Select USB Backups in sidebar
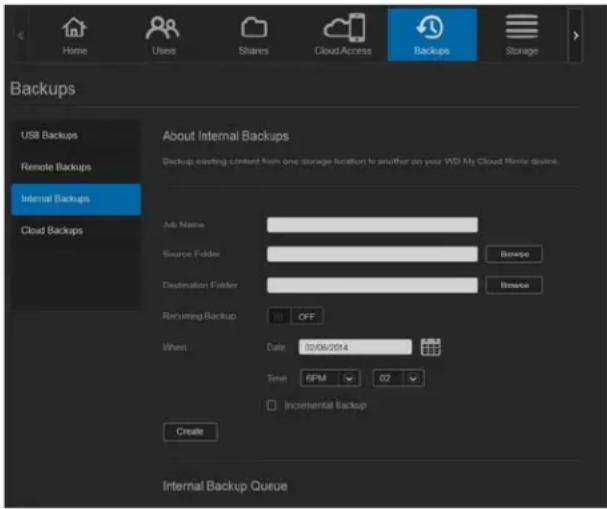607x509 pixels. [x=76, y=135]
